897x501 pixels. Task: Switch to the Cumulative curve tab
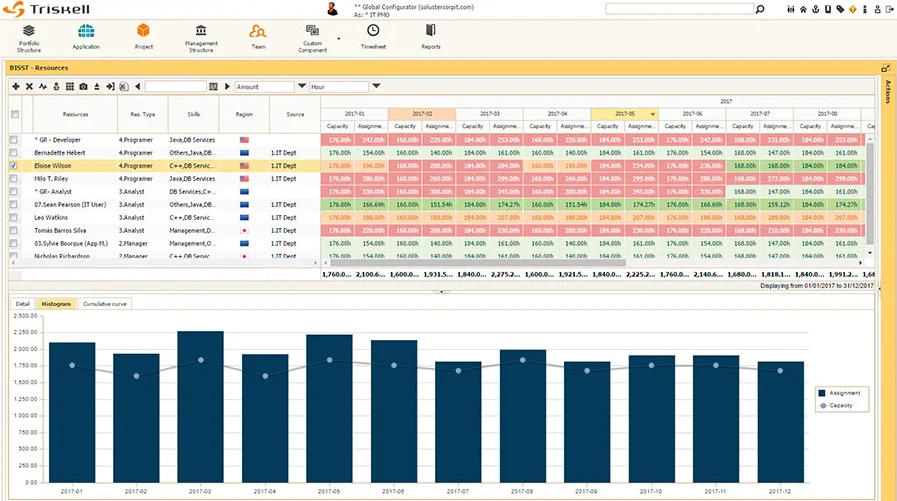pyautogui.click(x=105, y=304)
